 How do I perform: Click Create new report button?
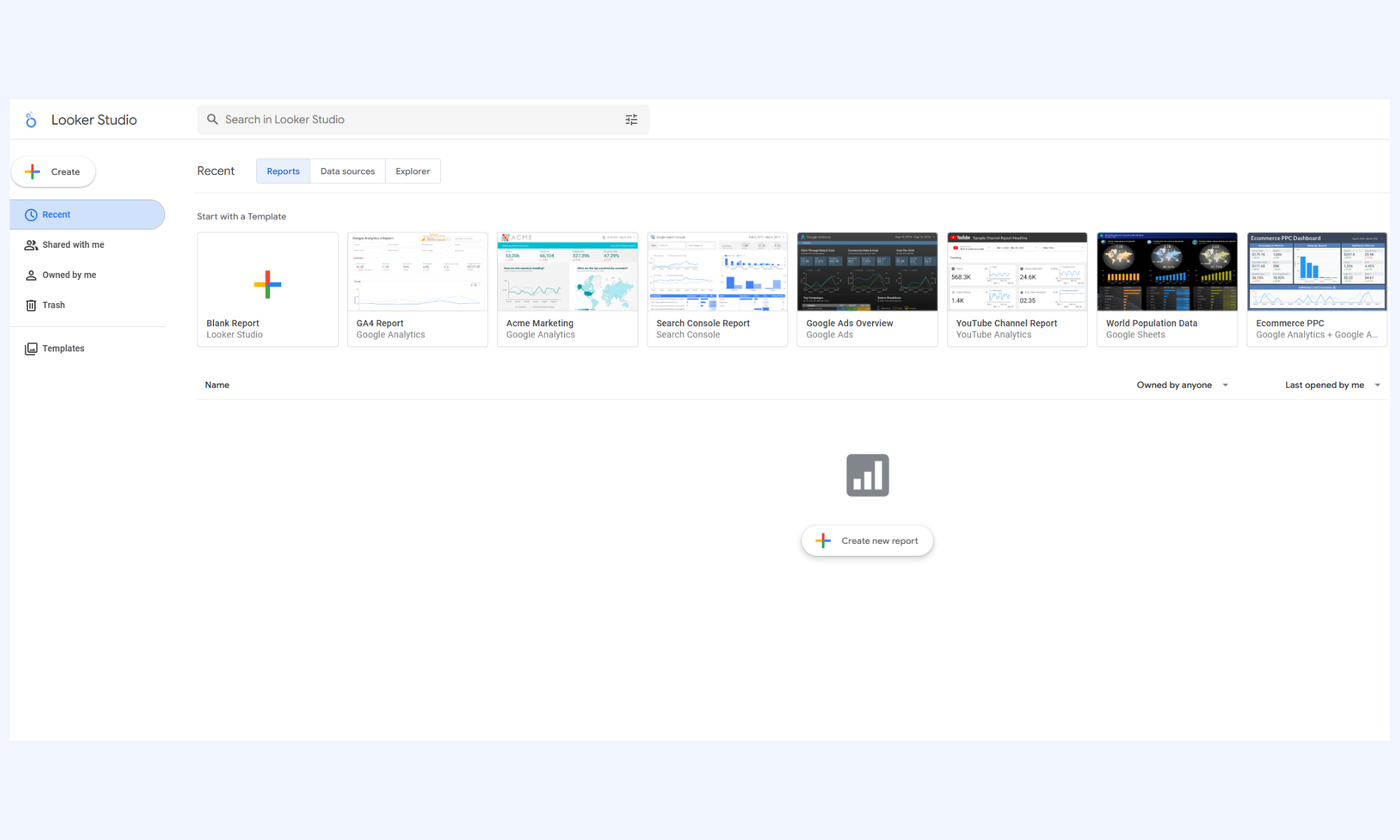867,540
